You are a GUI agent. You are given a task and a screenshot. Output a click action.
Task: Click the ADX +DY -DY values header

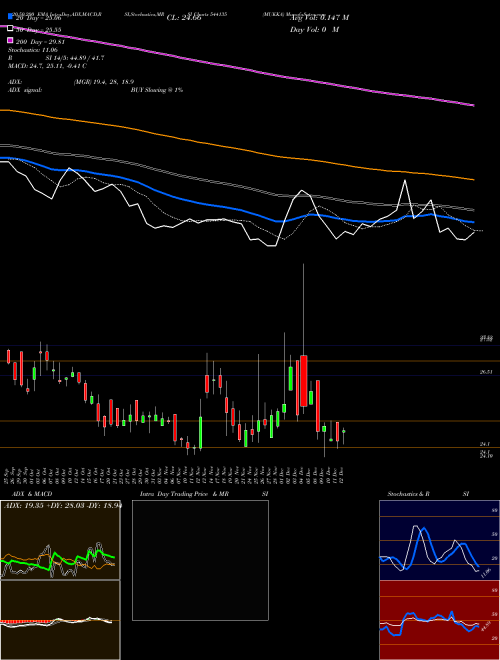[63, 506]
